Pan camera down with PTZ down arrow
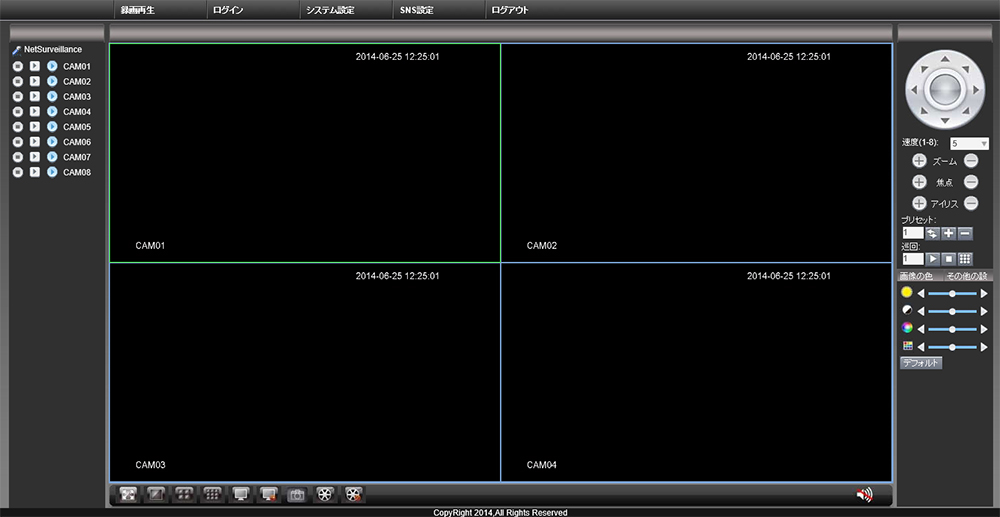 pyautogui.click(x=945, y=120)
